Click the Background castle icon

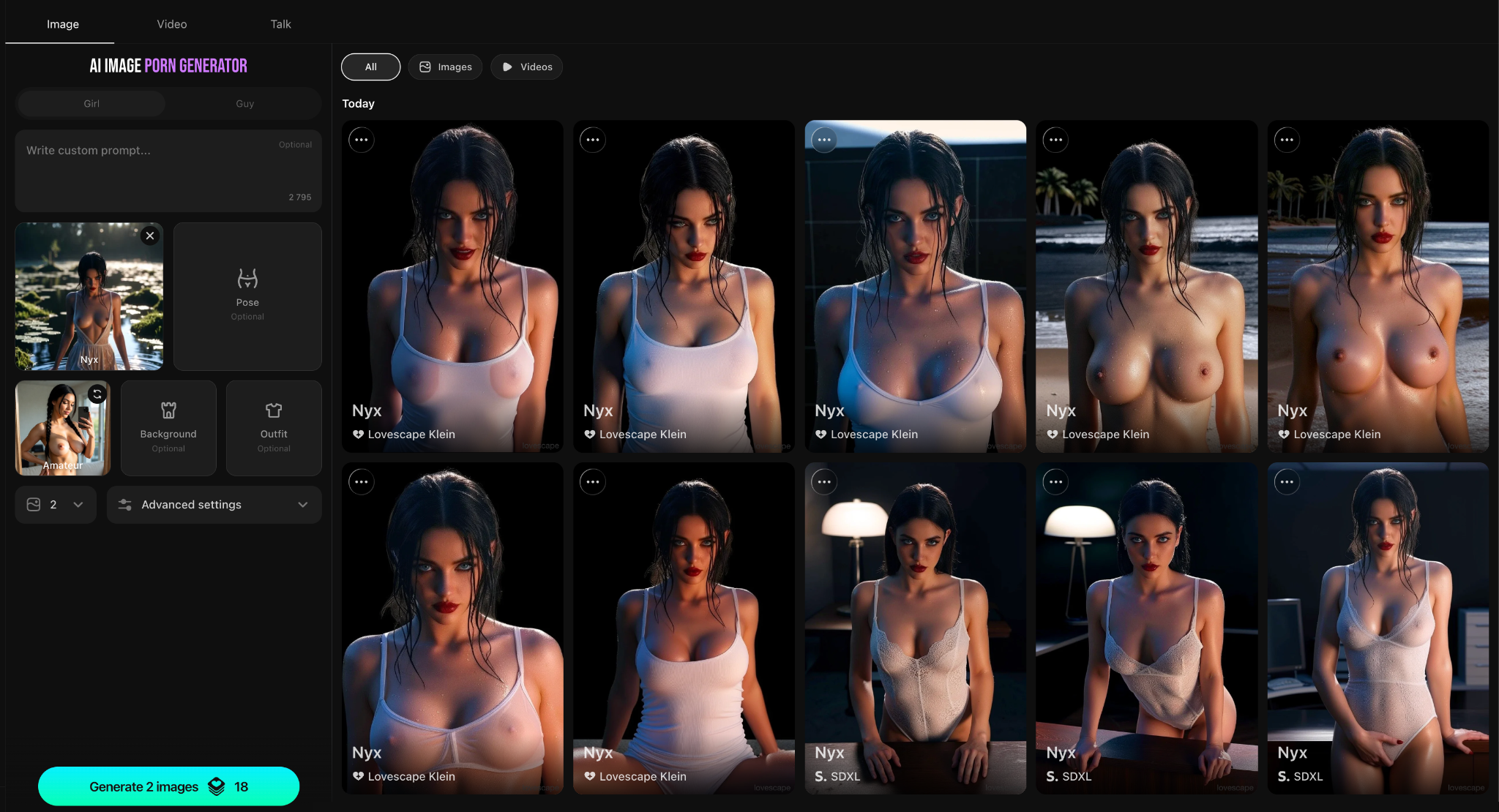click(x=168, y=410)
